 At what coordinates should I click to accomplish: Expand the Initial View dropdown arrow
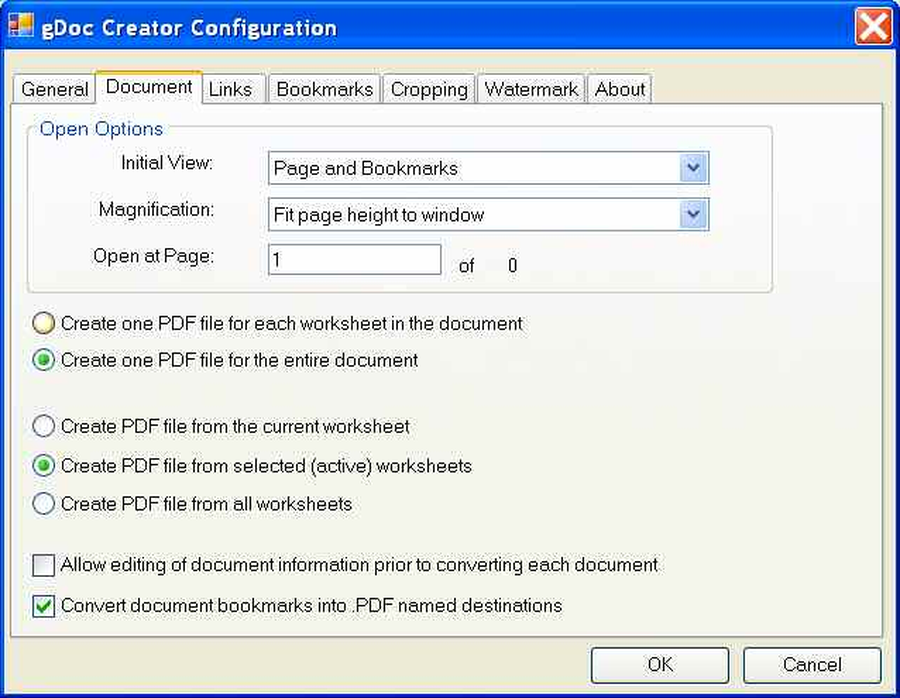pyautogui.click(x=693, y=168)
